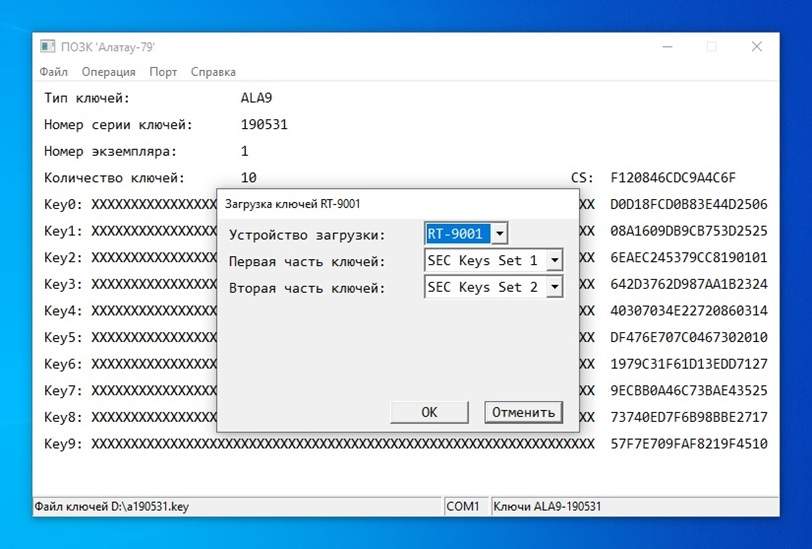The width and height of the screenshot is (812, 549).
Task: Click the Файл ключей path in the status bar
Action: (x=112, y=507)
